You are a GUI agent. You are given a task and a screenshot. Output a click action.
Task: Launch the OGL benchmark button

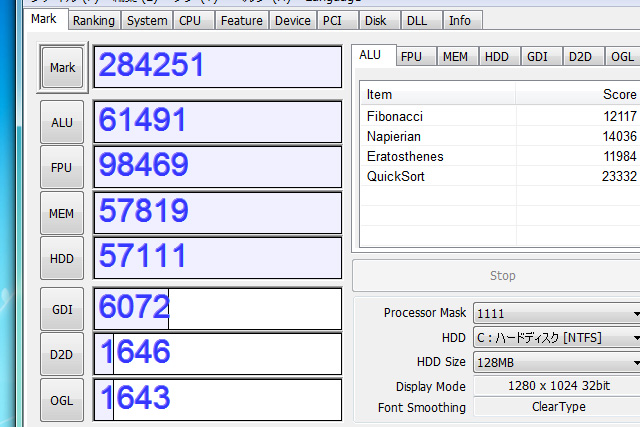(62, 400)
